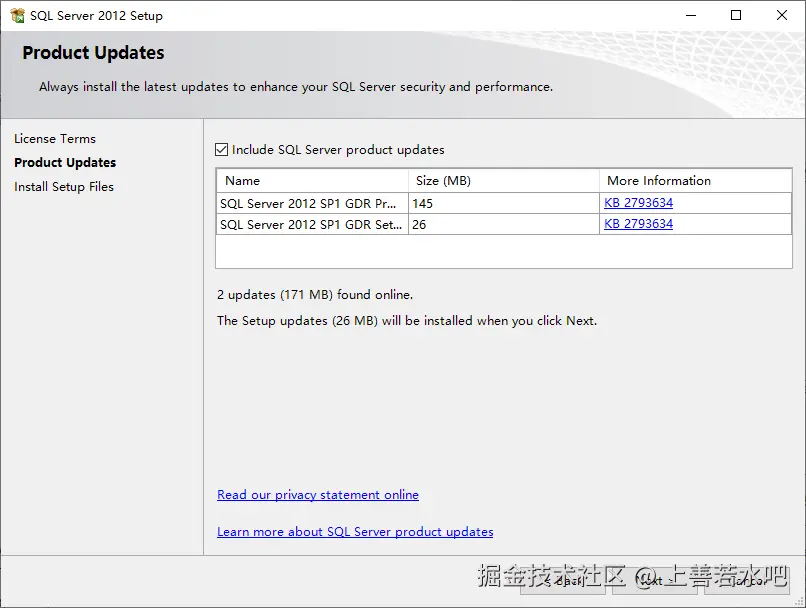This screenshot has height=608, width=806.
Task: Click the SQL Server Setup title bar icon
Action: click(x=17, y=15)
